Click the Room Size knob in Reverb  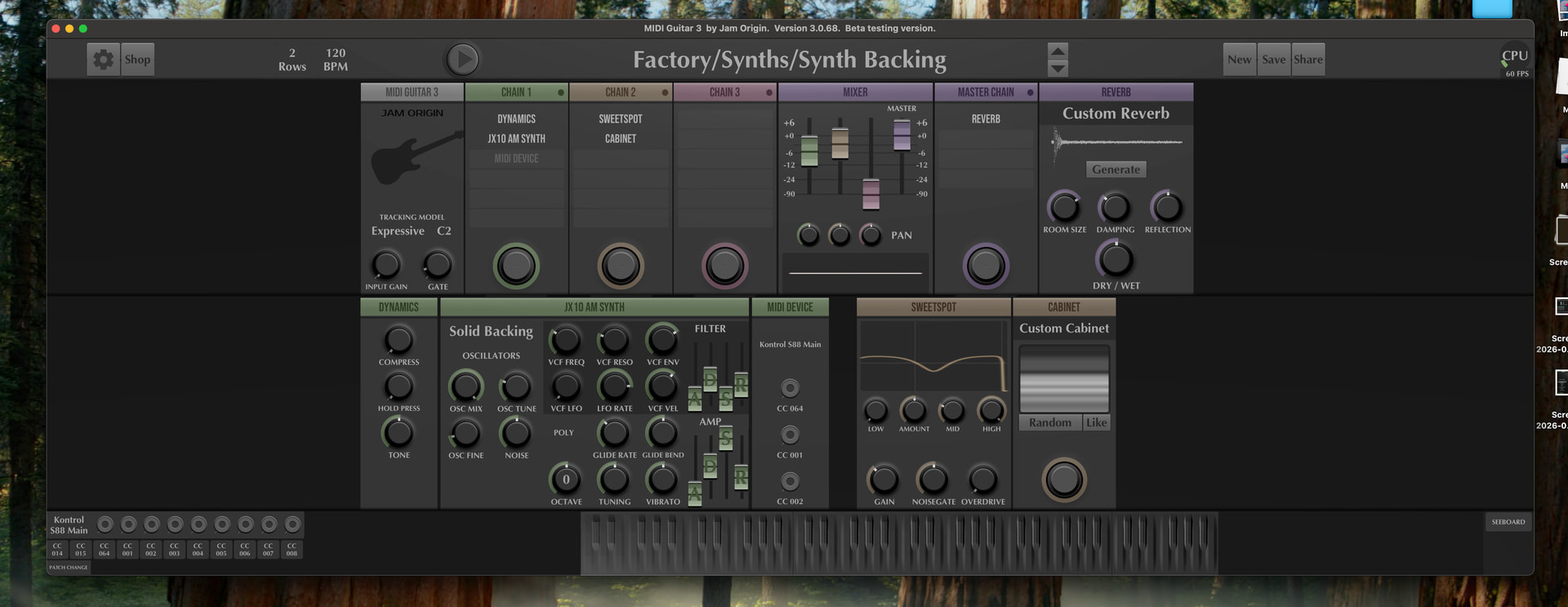point(1064,208)
